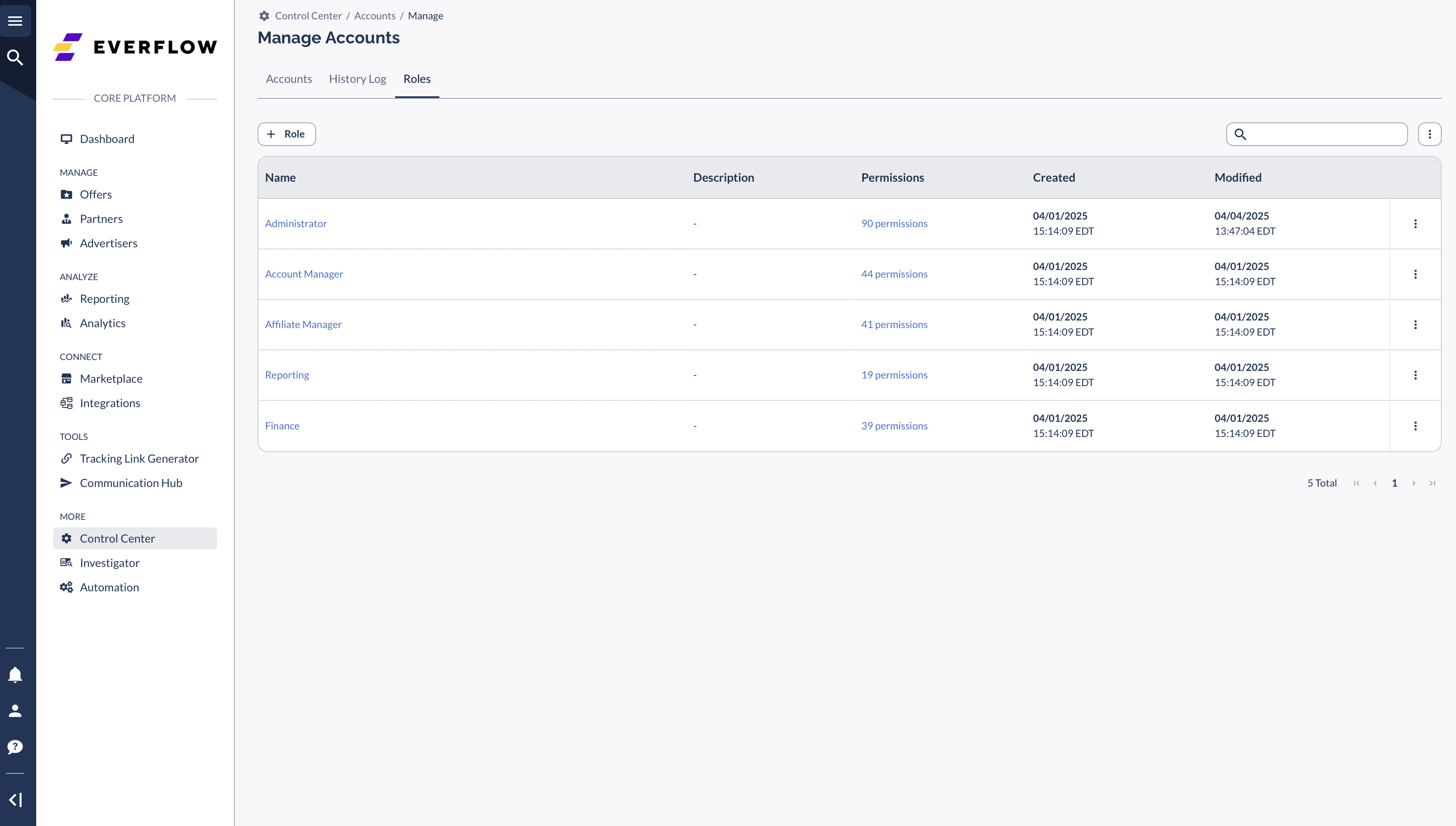Open Integrations in the sidebar

click(135, 403)
